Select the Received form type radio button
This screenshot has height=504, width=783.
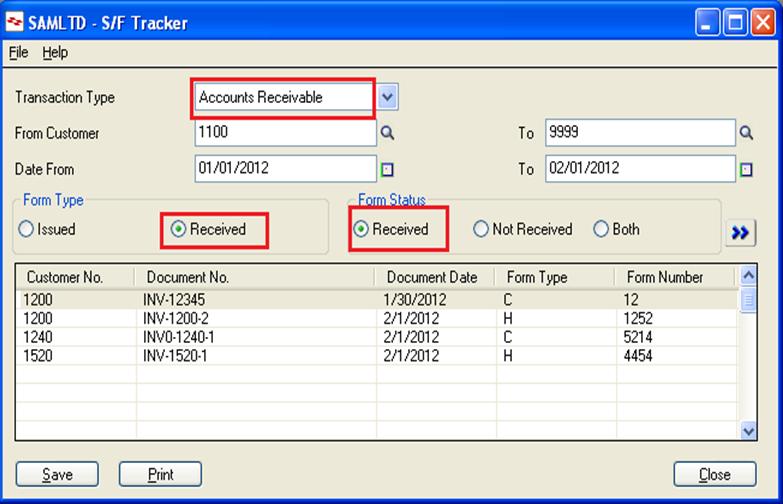coord(178,229)
